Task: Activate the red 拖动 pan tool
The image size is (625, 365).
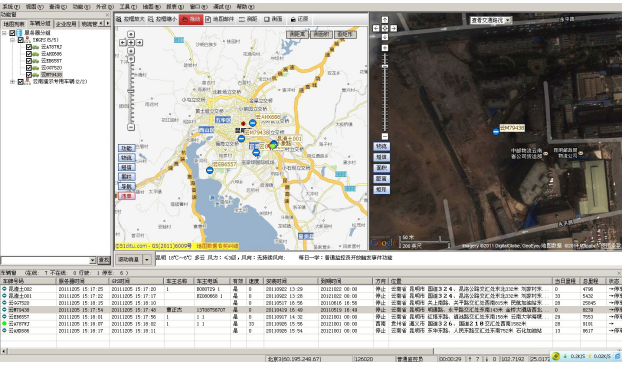Action: pyautogui.click(x=191, y=19)
